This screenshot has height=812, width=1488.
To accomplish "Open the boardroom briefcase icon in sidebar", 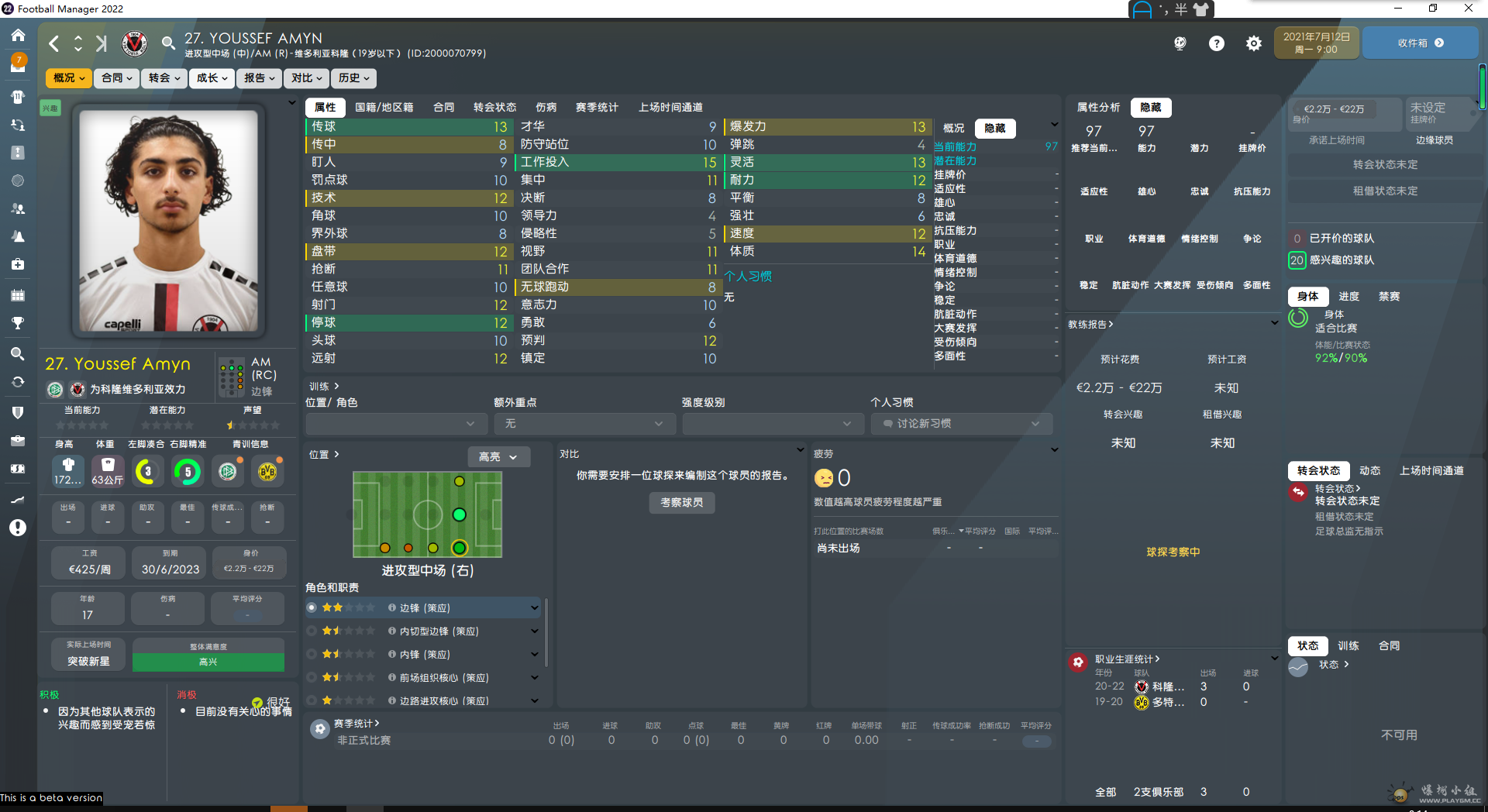I will pyautogui.click(x=18, y=441).
